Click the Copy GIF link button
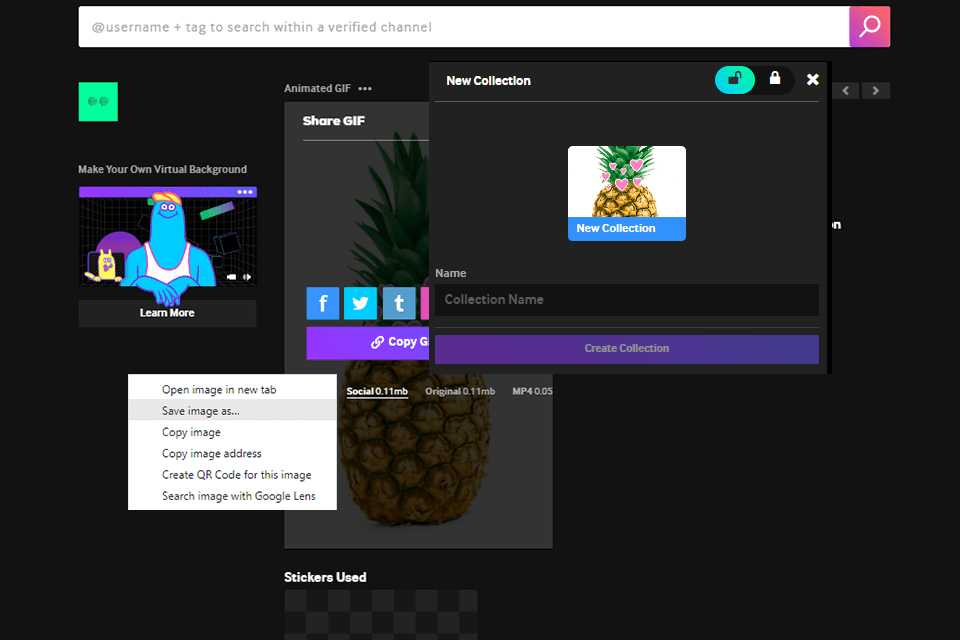The image size is (960, 640). pos(368,342)
